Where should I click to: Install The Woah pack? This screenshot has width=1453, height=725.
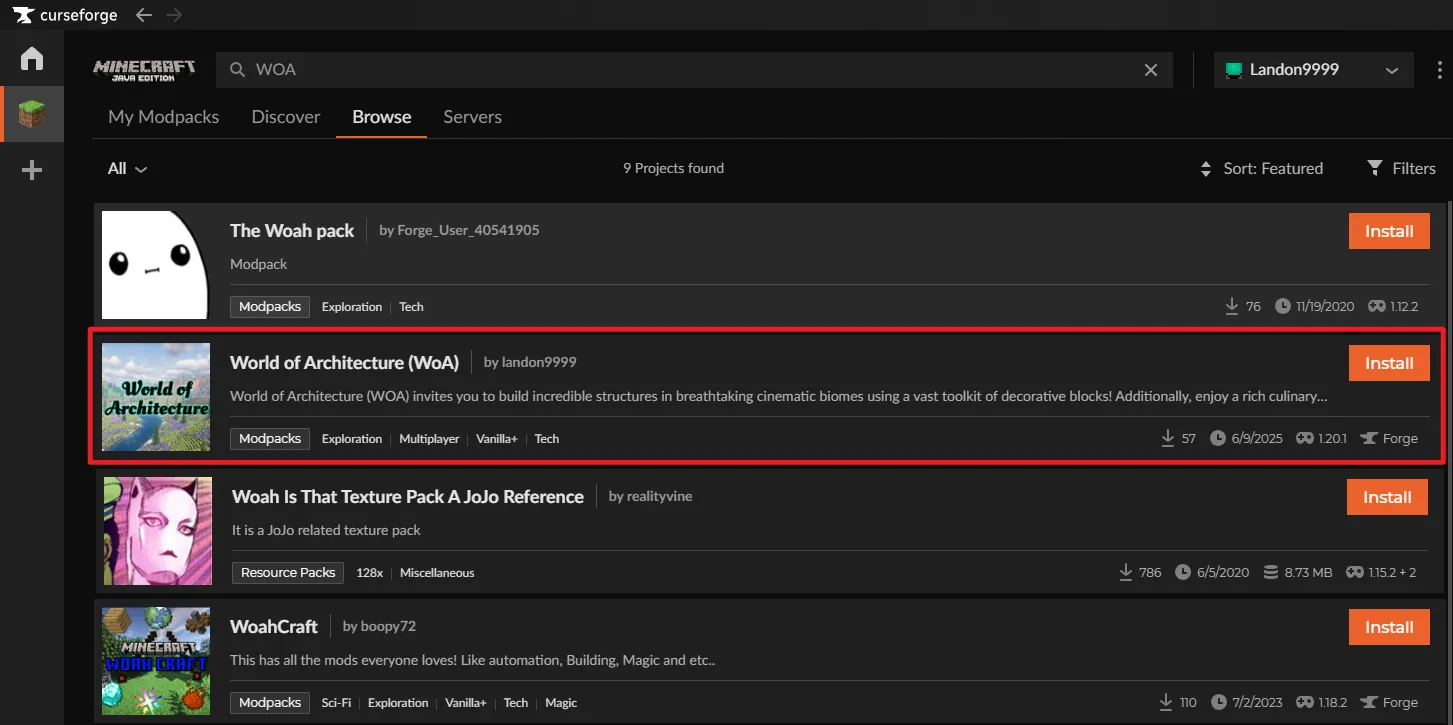tap(1389, 231)
